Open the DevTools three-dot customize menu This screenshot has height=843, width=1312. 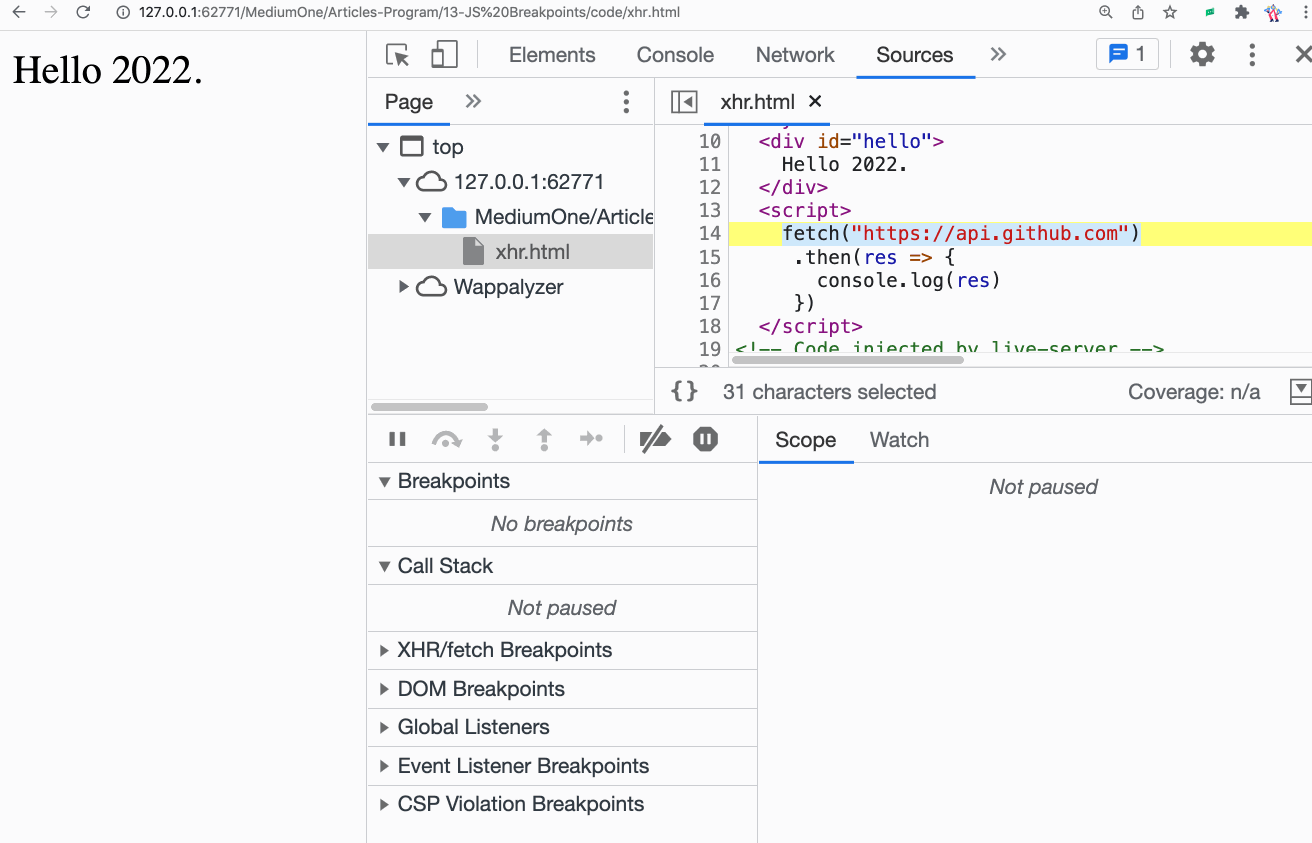point(1252,55)
